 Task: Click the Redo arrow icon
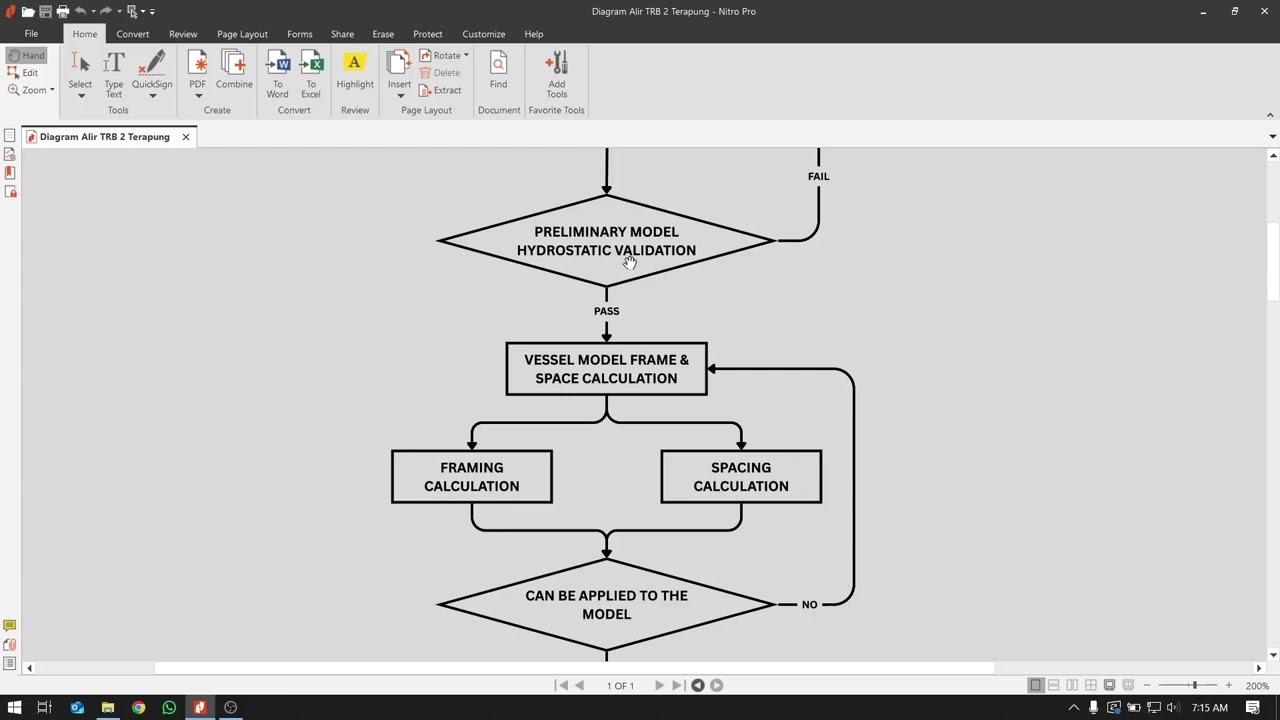[x=105, y=11]
